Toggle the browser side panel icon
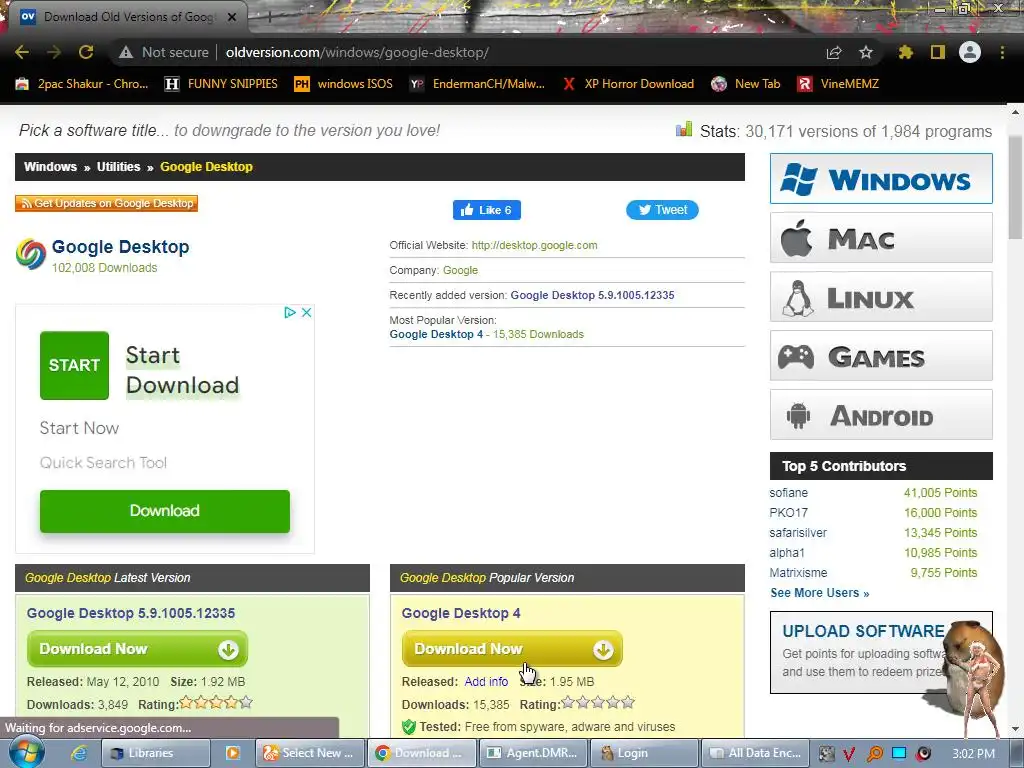The image size is (1024, 768). point(938,52)
